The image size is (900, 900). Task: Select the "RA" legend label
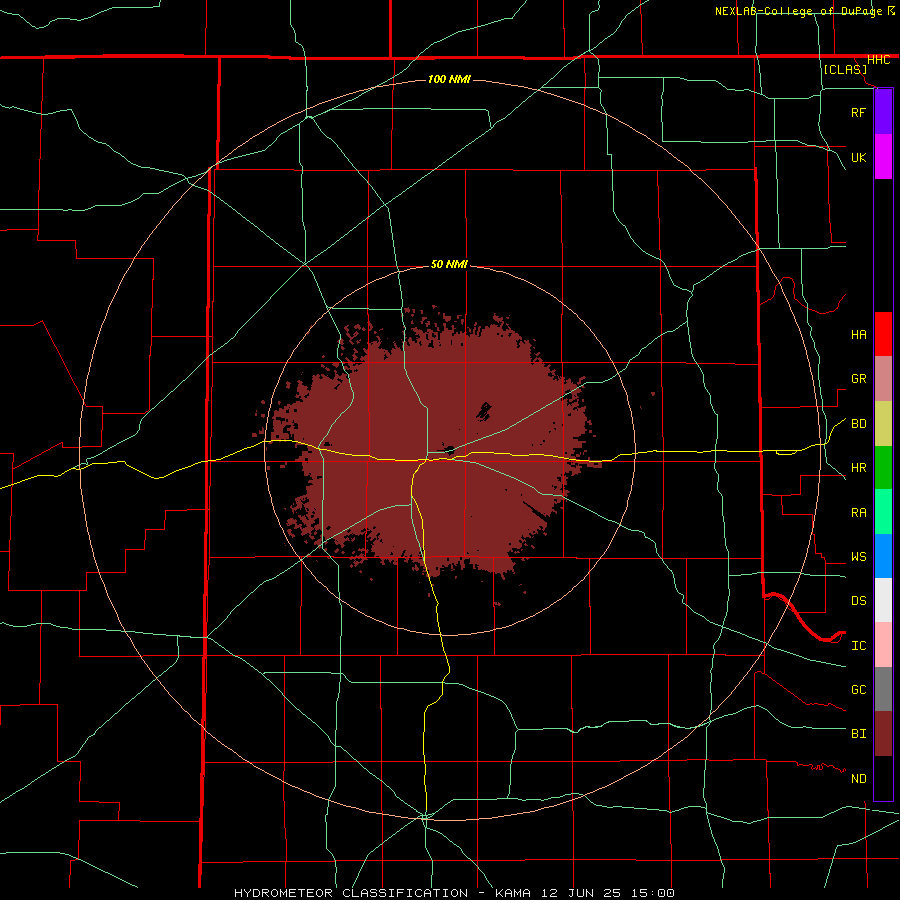(x=858, y=513)
